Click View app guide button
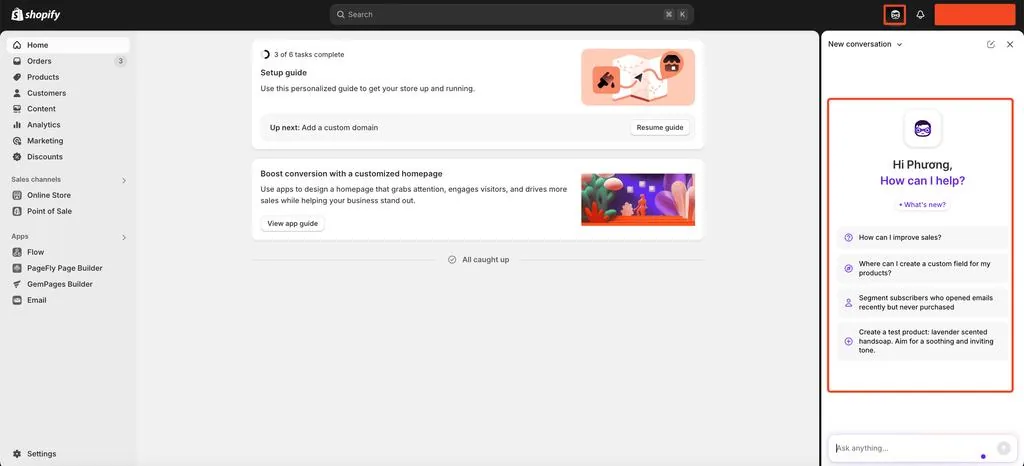1024x466 pixels. [293, 224]
